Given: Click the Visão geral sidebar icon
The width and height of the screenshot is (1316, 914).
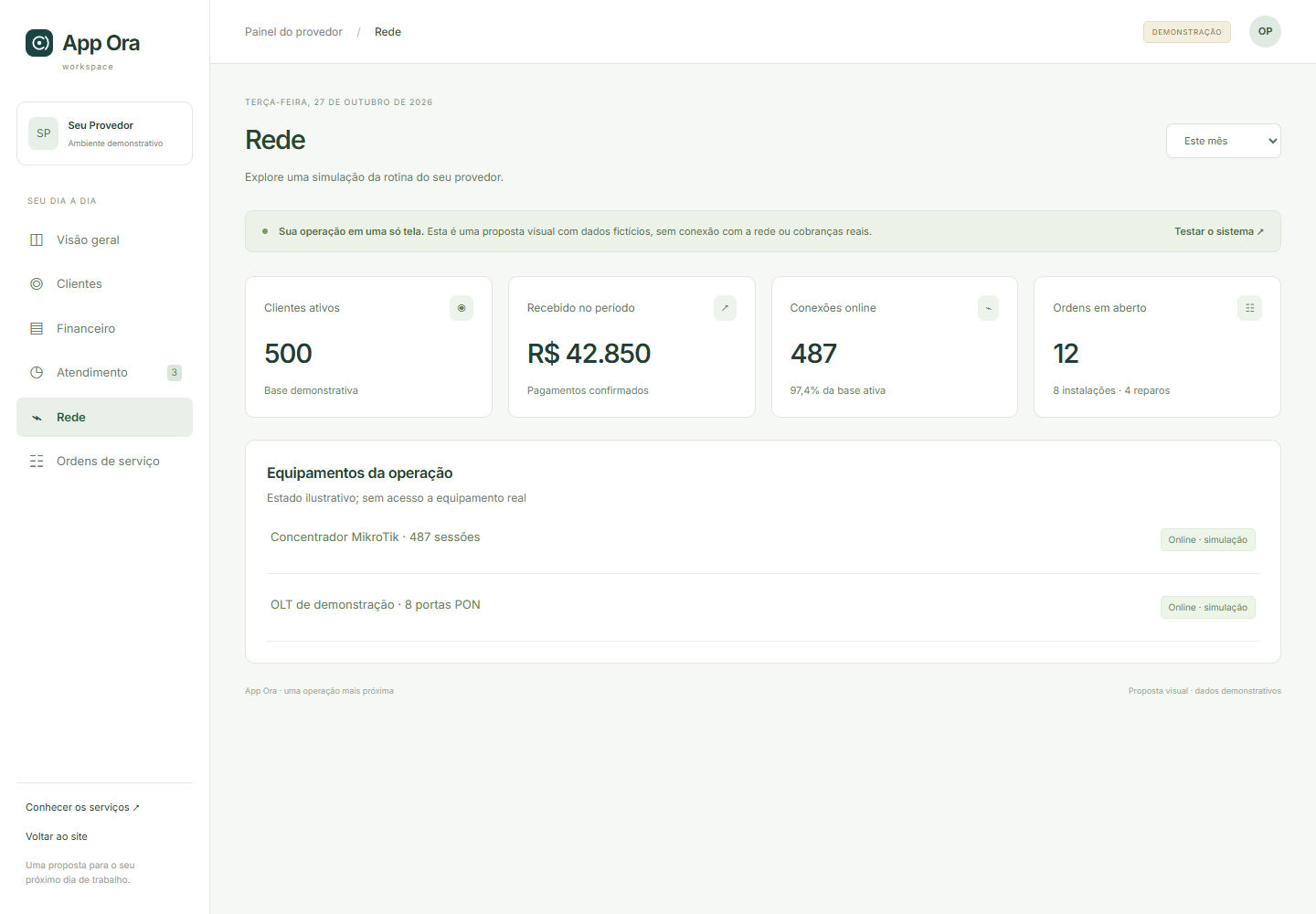Looking at the screenshot, I should click(x=37, y=239).
